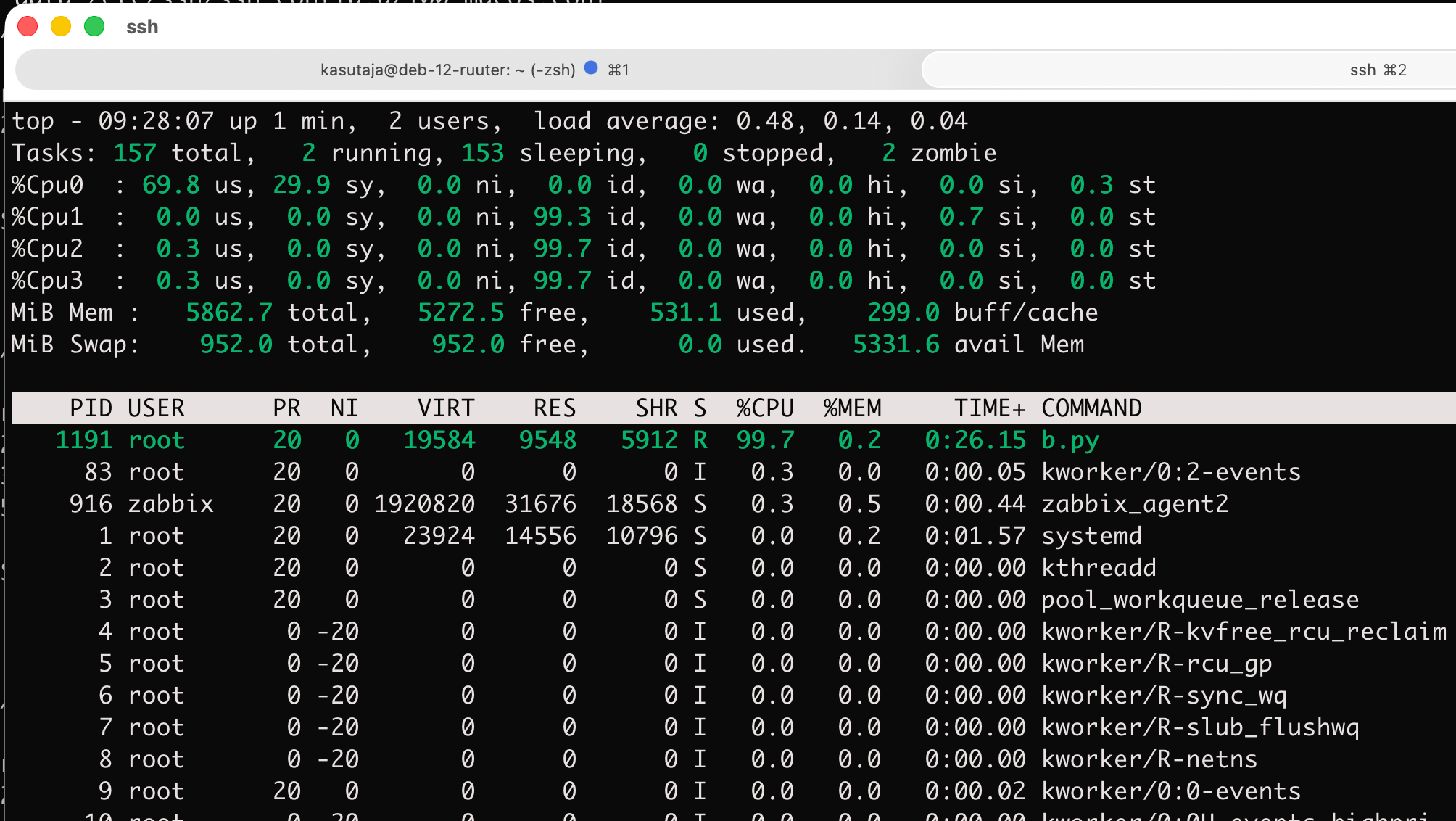The width and height of the screenshot is (1456, 821).
Task: Click the 5862.7 total memory value
Action: [x=228, y=313]
